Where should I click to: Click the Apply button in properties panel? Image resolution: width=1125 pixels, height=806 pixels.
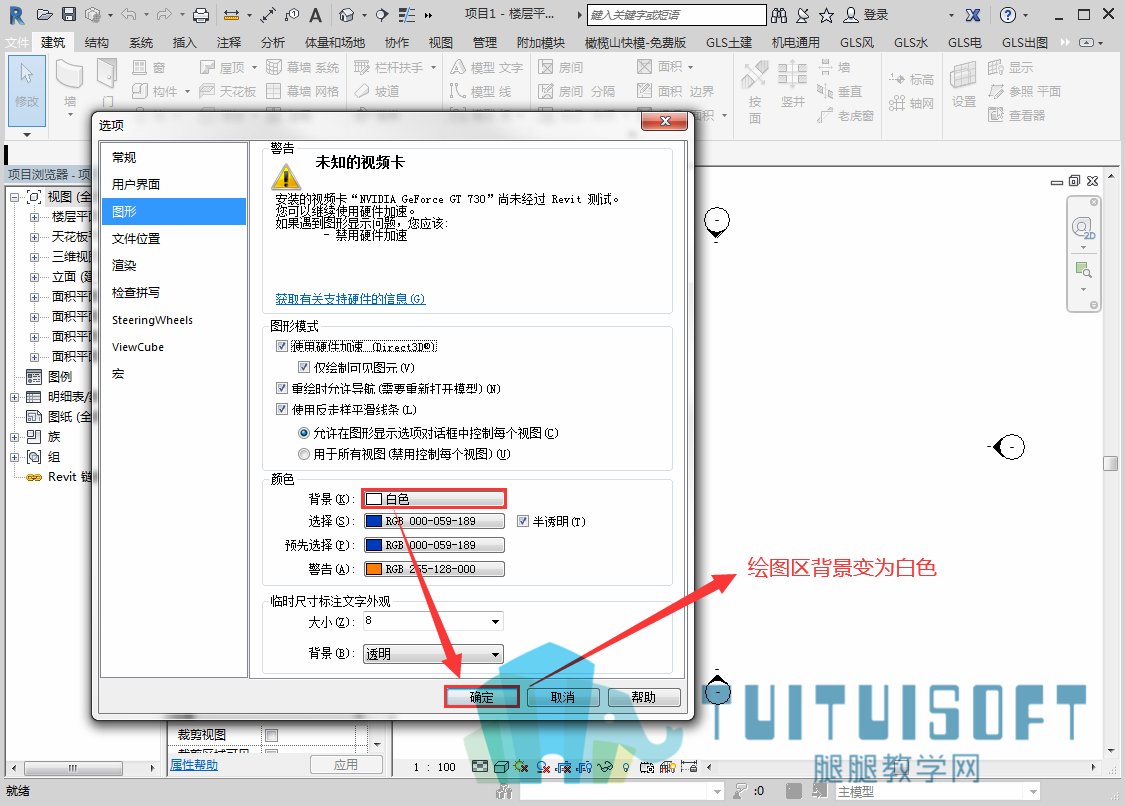tap(346, 765)
